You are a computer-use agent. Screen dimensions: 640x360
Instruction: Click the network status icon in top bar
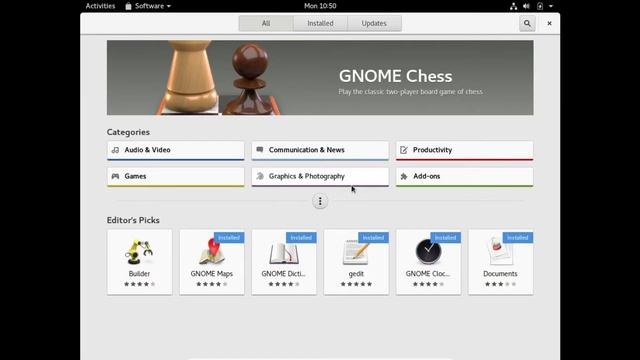click(513, 6)
